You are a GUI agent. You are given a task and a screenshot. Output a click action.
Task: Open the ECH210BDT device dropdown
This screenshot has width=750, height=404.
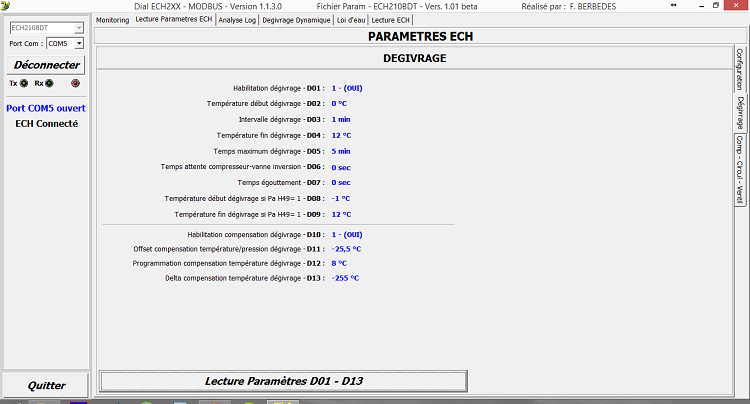click(78, 28)
